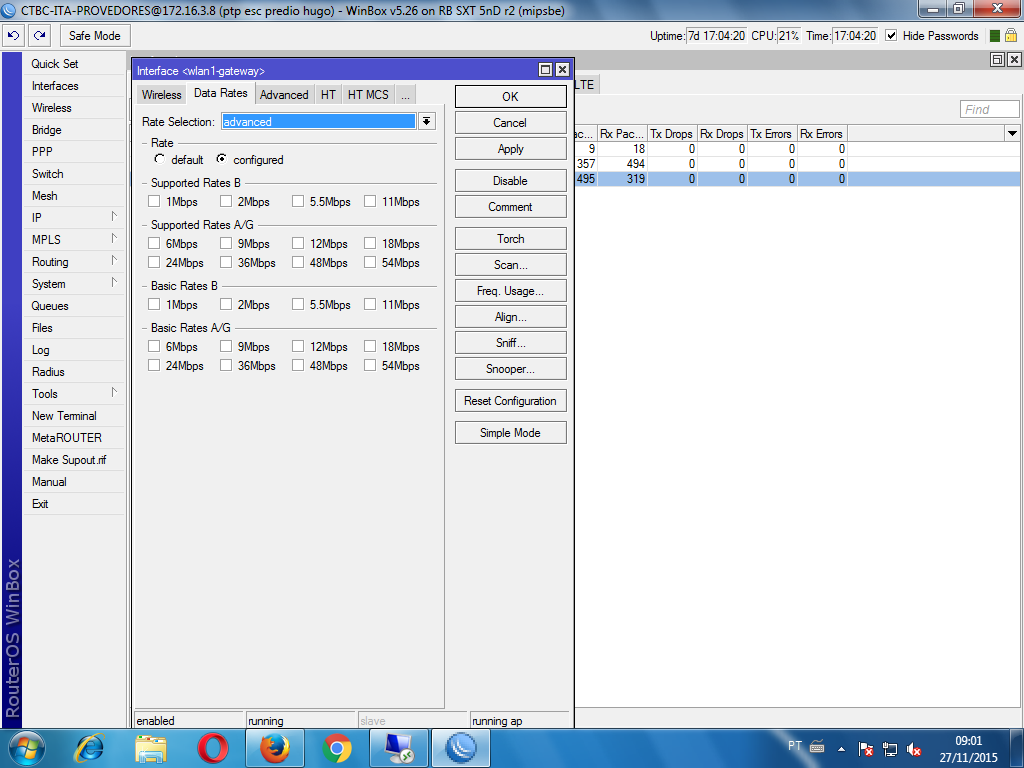Open Google Chrome from the taskbar
The image size is (1024, 768).
(x=337, y=748)
